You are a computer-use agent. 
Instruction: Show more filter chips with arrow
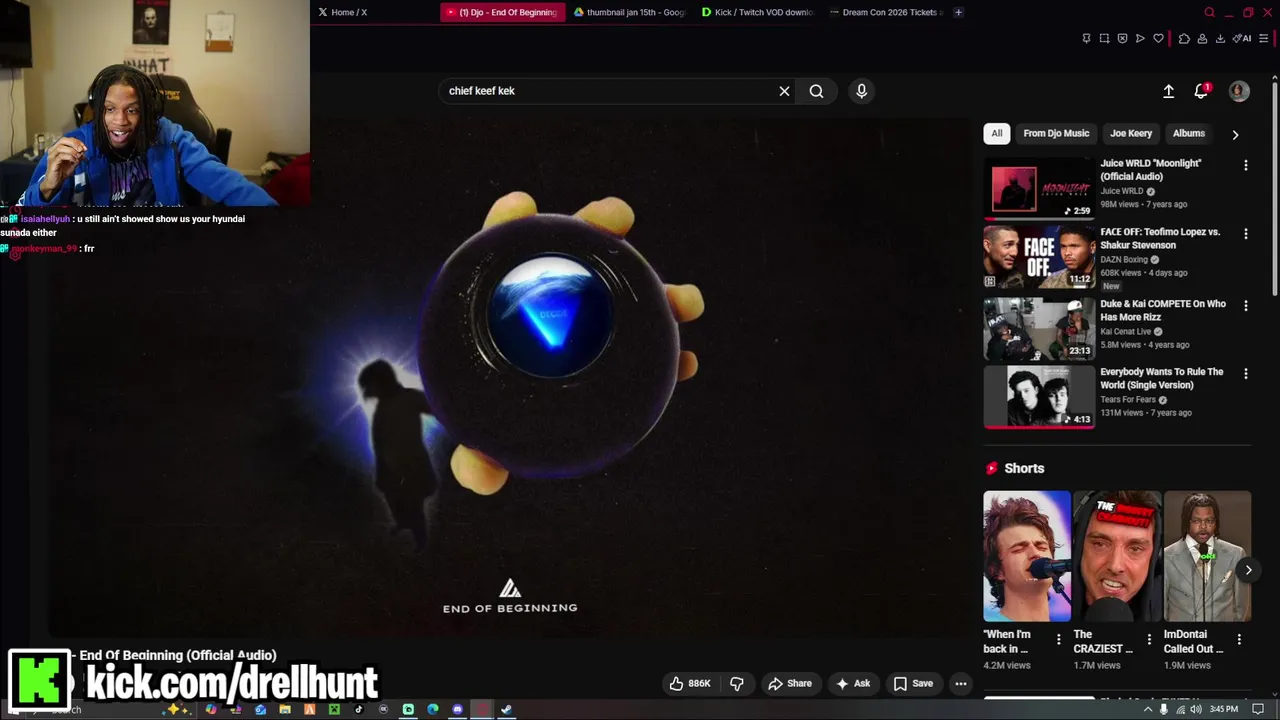click(1235, 134)
